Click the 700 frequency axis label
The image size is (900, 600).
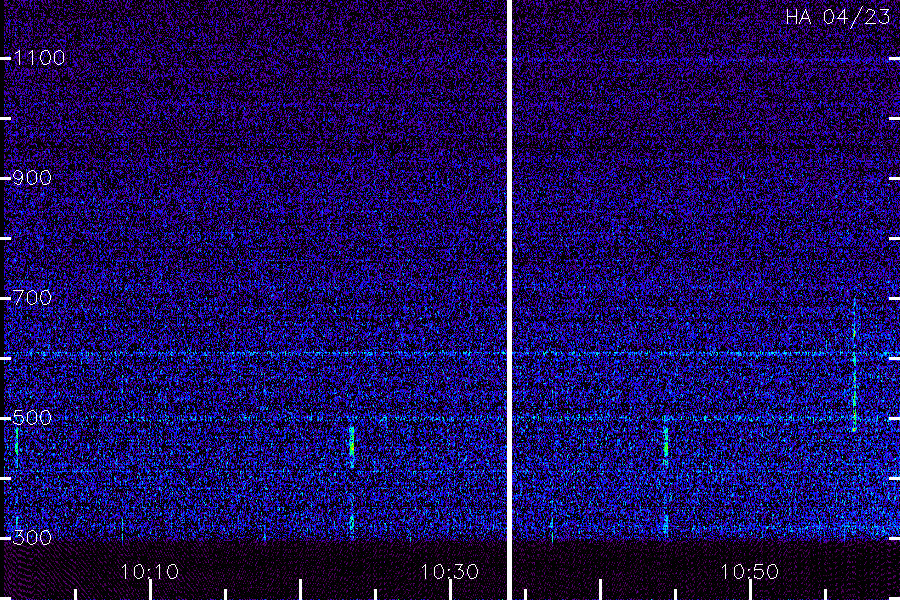coord(32,297)
